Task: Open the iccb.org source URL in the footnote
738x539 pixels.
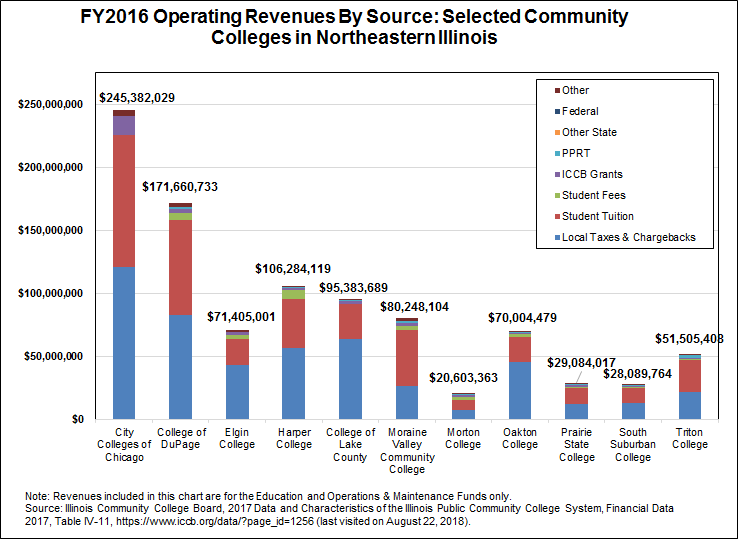Action: coord(215,522)
